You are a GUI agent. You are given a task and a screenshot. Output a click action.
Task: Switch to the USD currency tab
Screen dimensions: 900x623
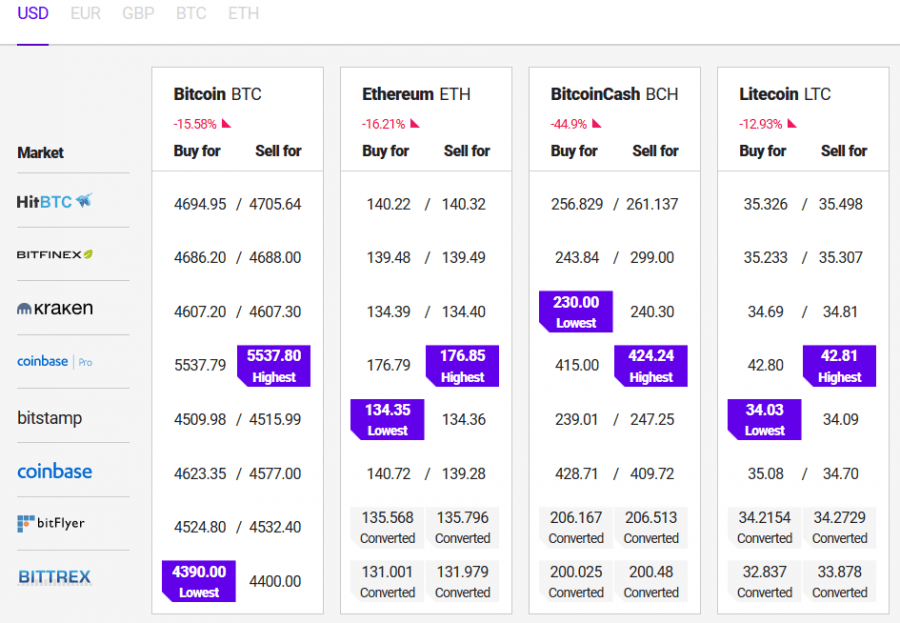33,13
